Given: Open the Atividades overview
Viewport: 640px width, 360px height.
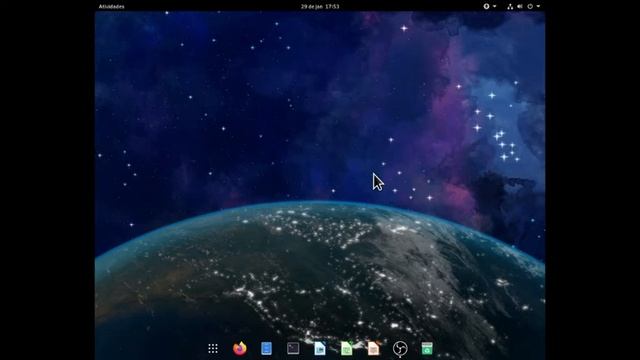Looking at the screenshot, I should [x=111, y=7].
